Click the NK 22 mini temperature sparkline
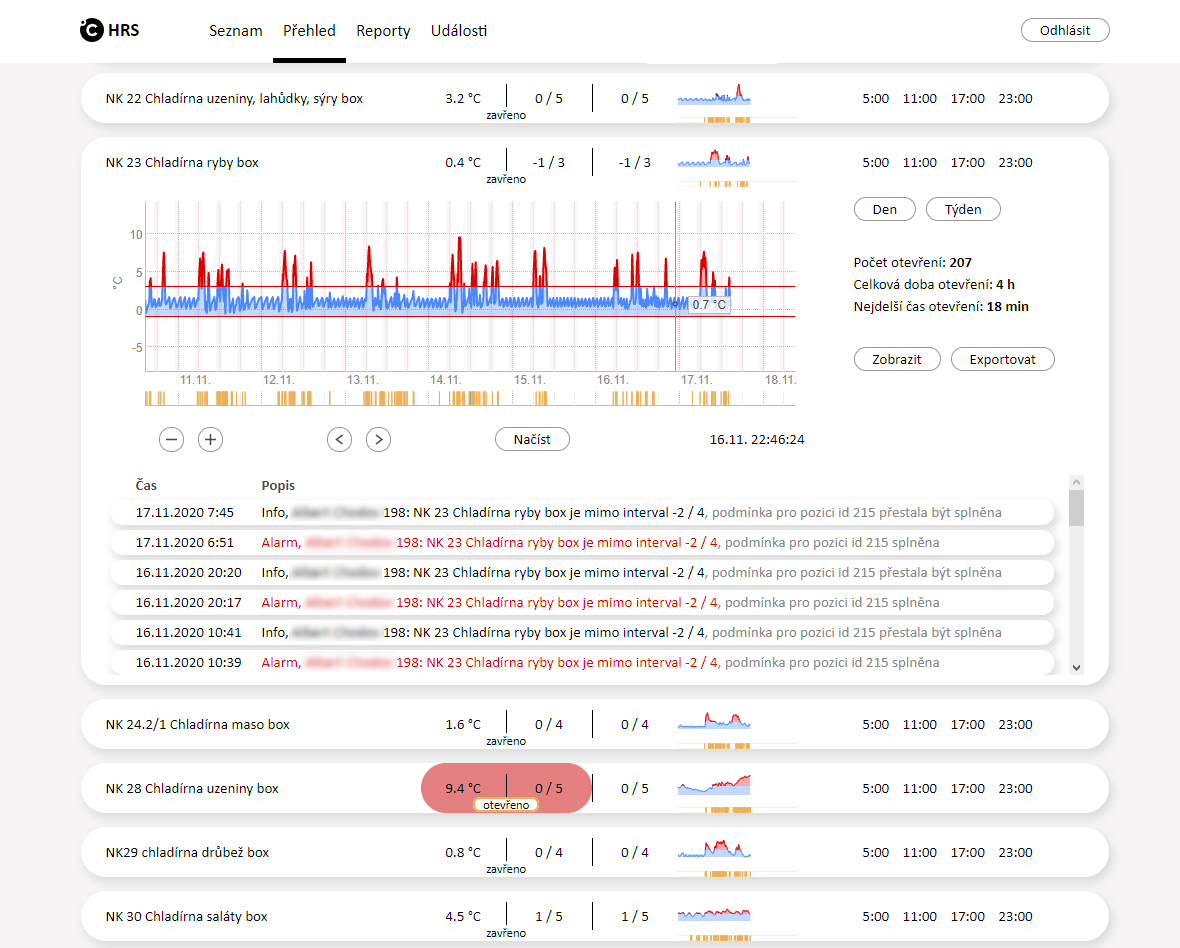This screenshot has height=948, width=1180. click(x=714, y=95)
